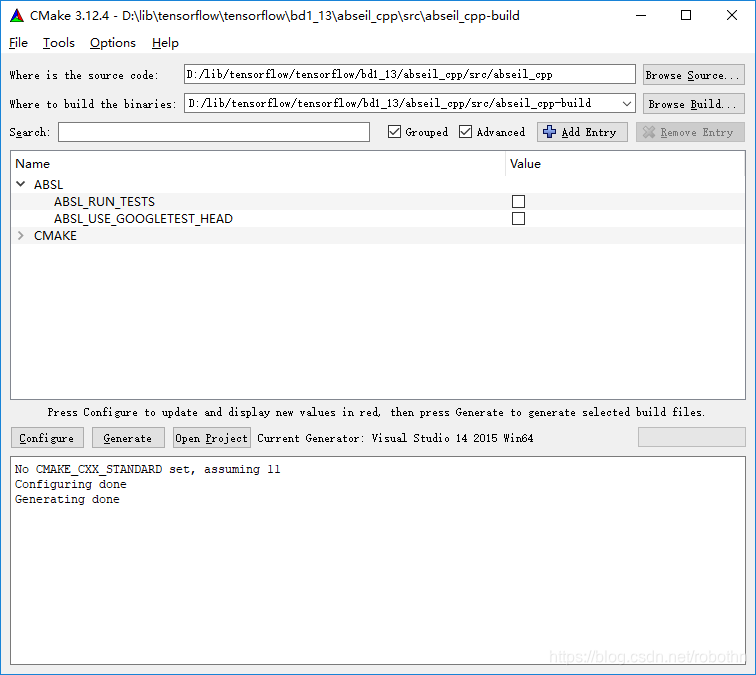Screen dimensions: 756x675
Task: Click Current Generator Visual Studio label
Action: pos(395,438)
